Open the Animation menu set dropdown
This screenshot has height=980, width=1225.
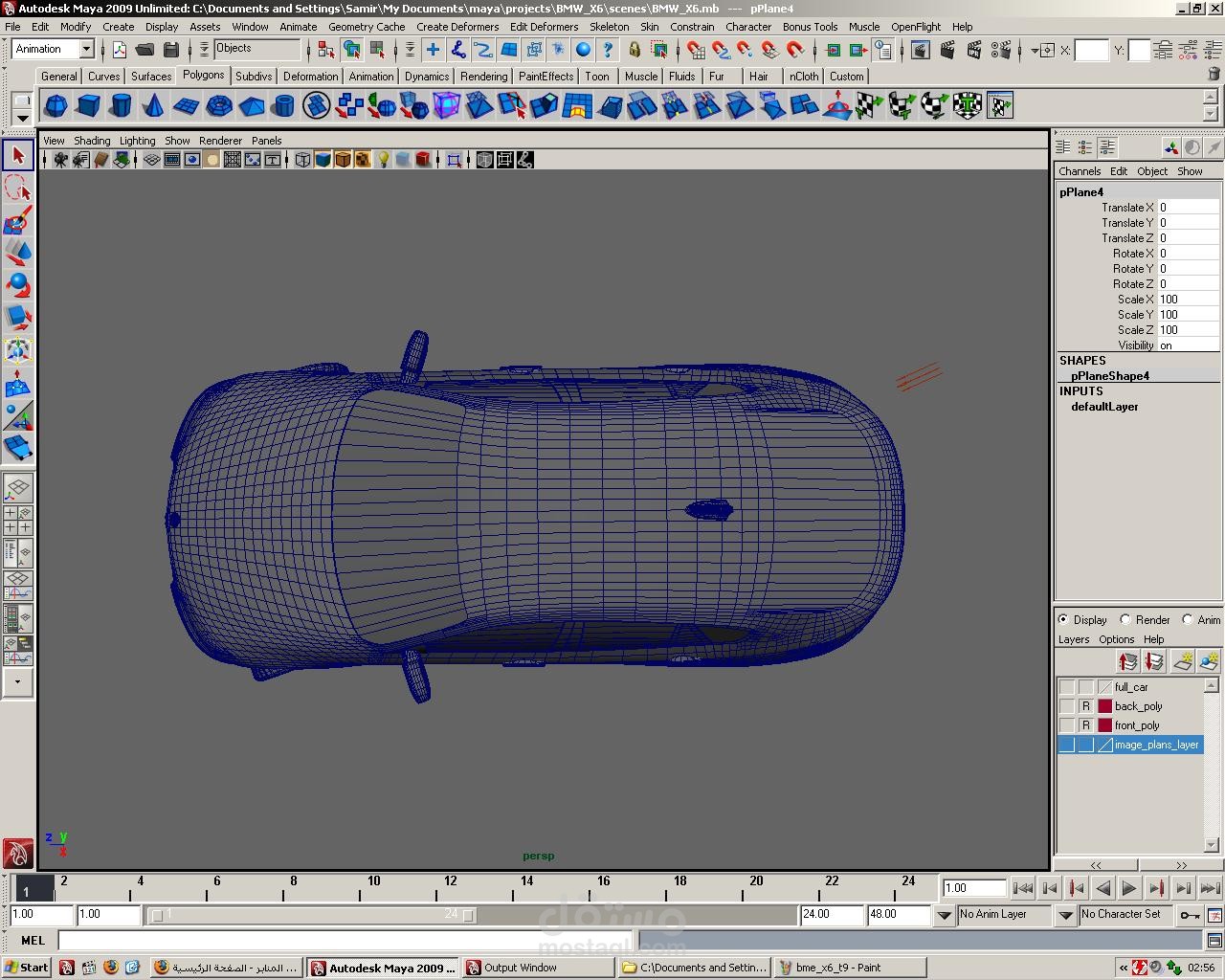86,49
